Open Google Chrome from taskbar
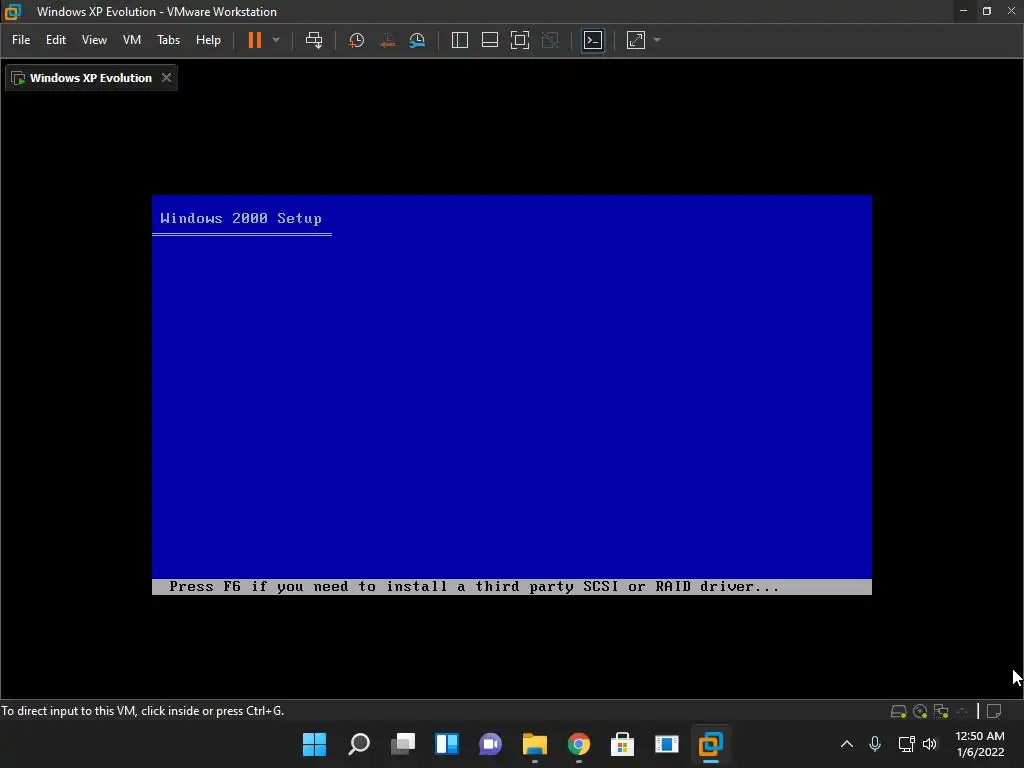 (579, 744)
